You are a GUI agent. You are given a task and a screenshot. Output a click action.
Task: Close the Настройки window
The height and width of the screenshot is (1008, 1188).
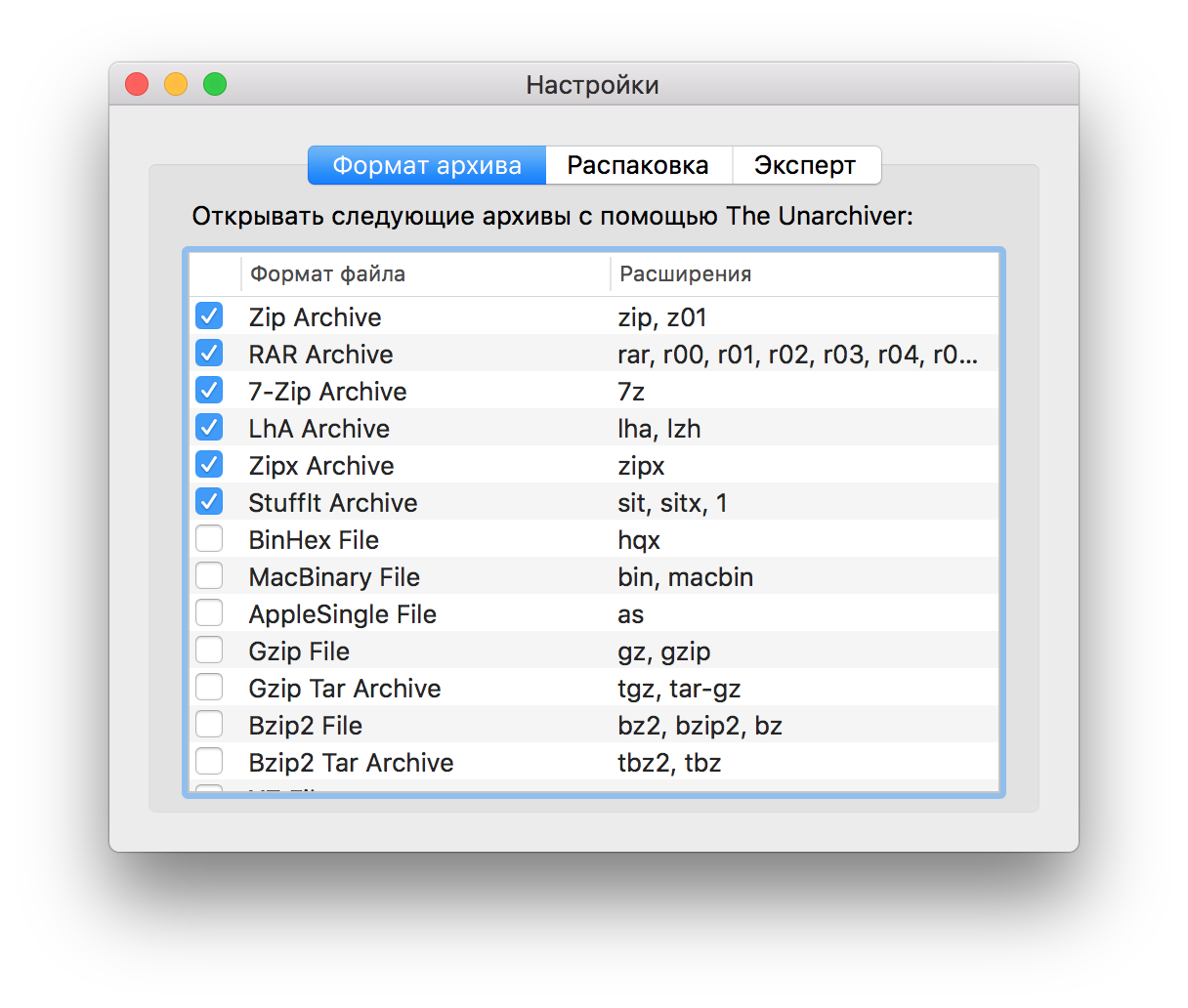click(x=137, y=85)
